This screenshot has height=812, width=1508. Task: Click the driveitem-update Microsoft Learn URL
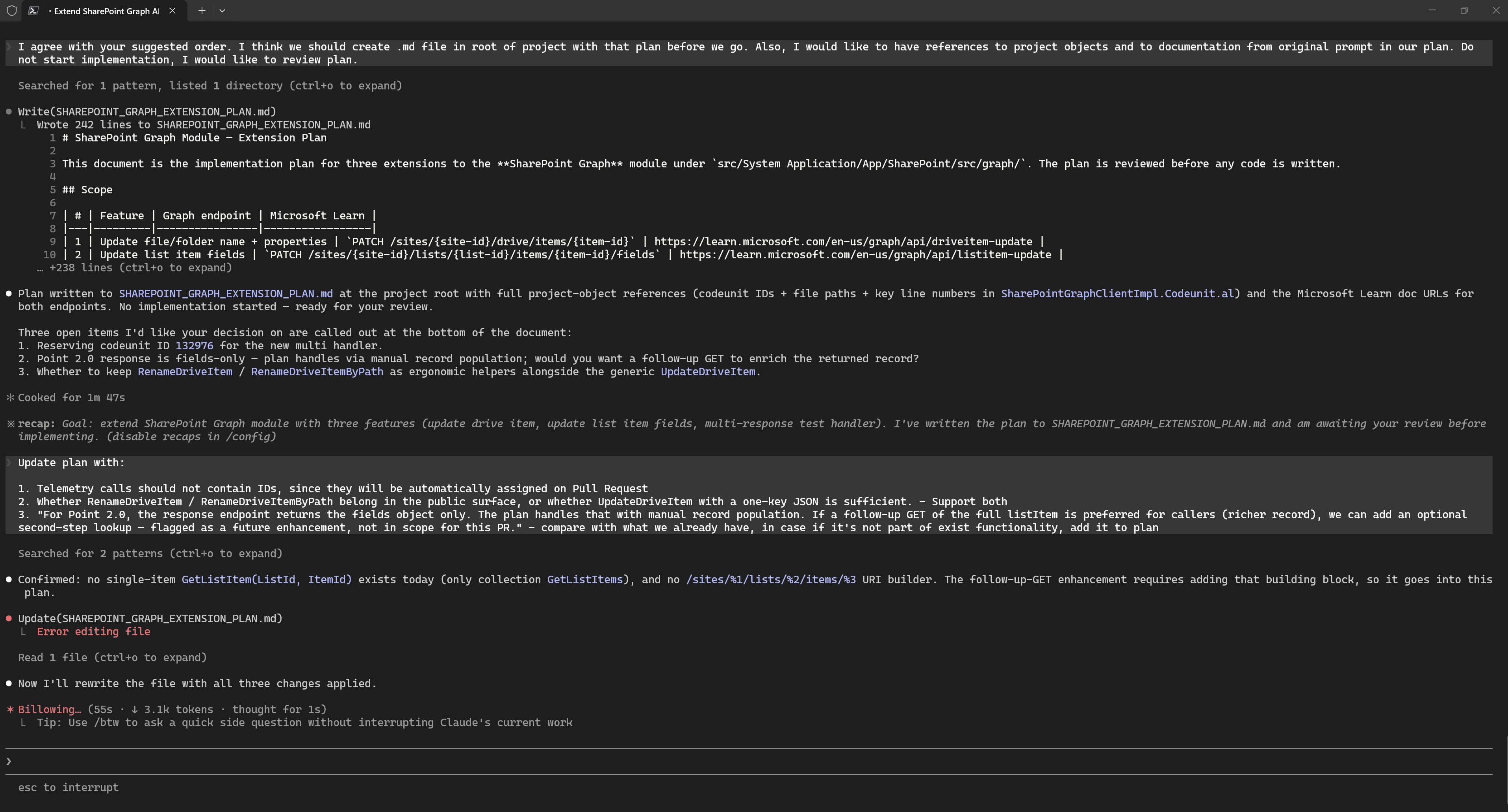843,242
